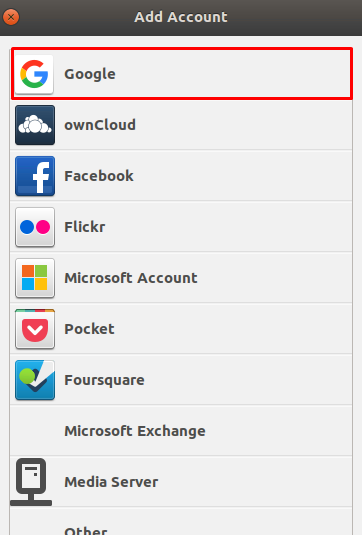Add a Microsoft Exchange account
This screenshot has width=362, height=535.
pos(181,431)
